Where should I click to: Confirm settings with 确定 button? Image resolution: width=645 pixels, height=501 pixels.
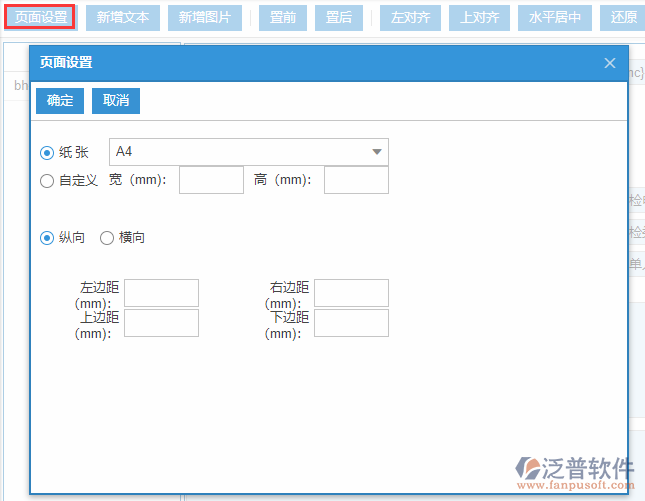click(x=60, y=101)
